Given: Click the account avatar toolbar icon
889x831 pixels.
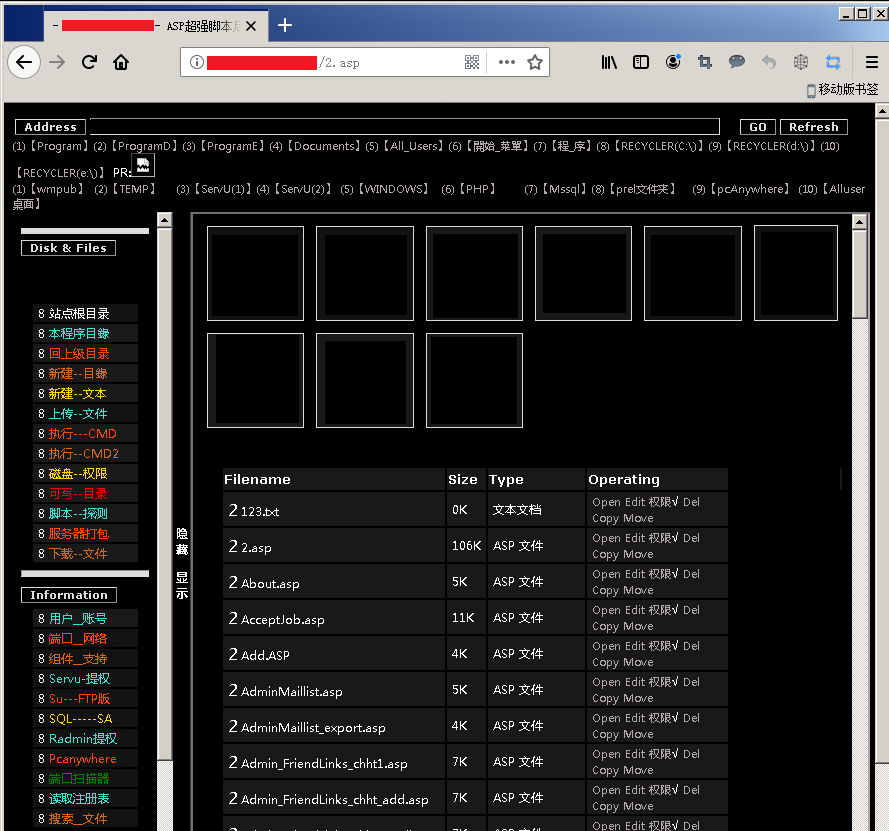Looking at the screenshot, I should [673, 62].
